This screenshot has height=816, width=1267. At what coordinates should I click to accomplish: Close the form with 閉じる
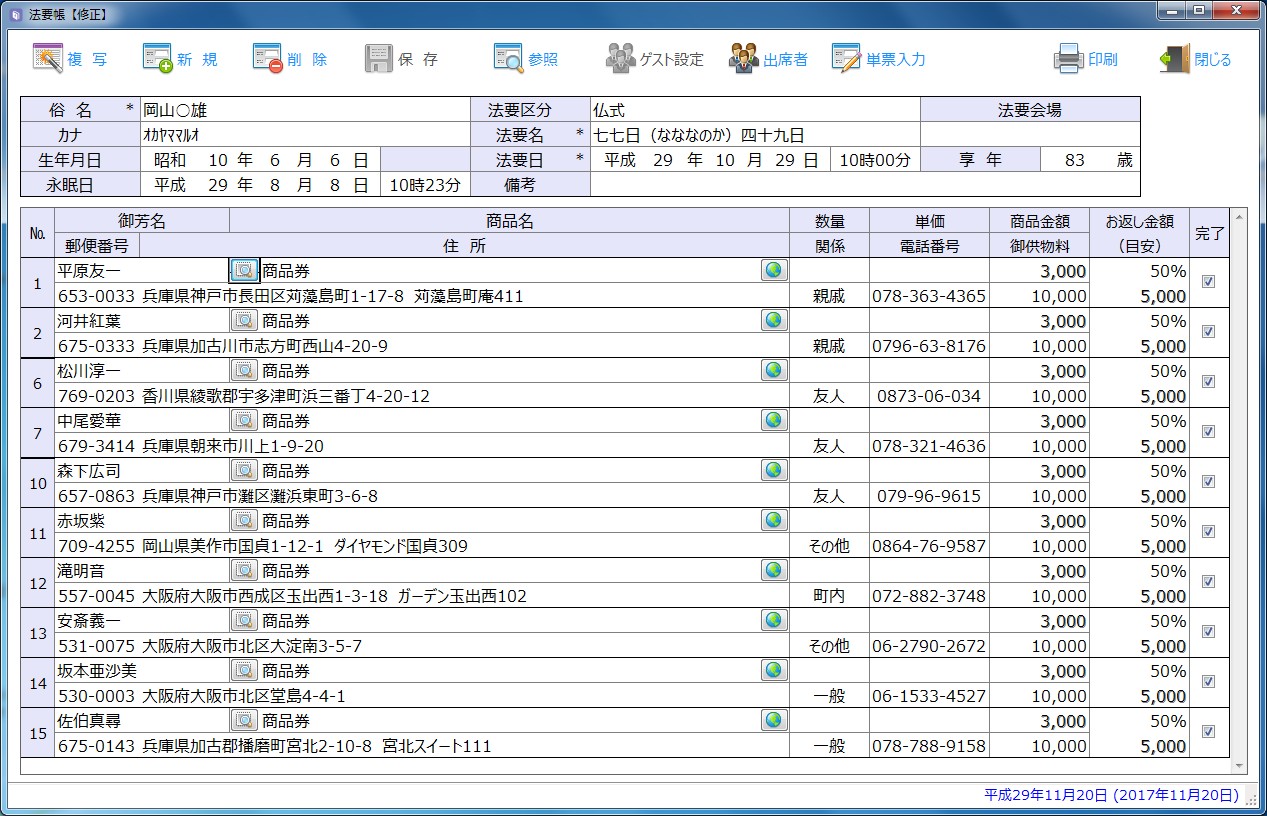pyautogui.click(x=1175, y=59)
